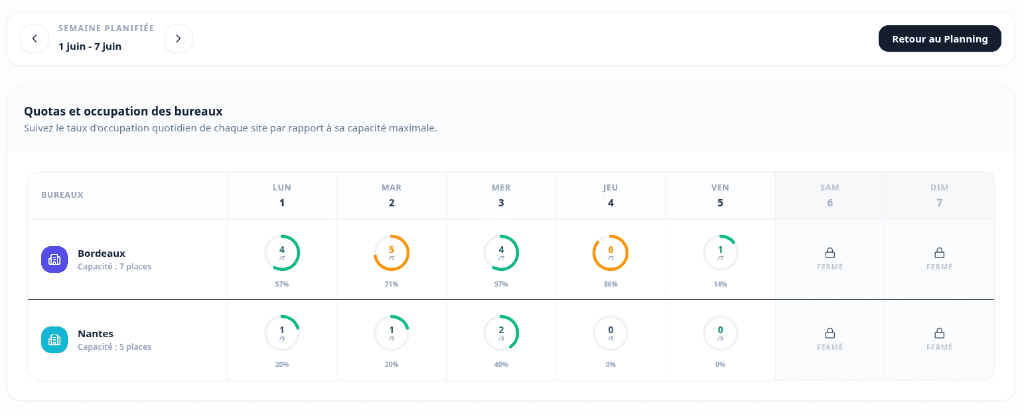Click Bordeaux Sunday lock icon
The image size is (1024, 418).
tap(939, 253)
